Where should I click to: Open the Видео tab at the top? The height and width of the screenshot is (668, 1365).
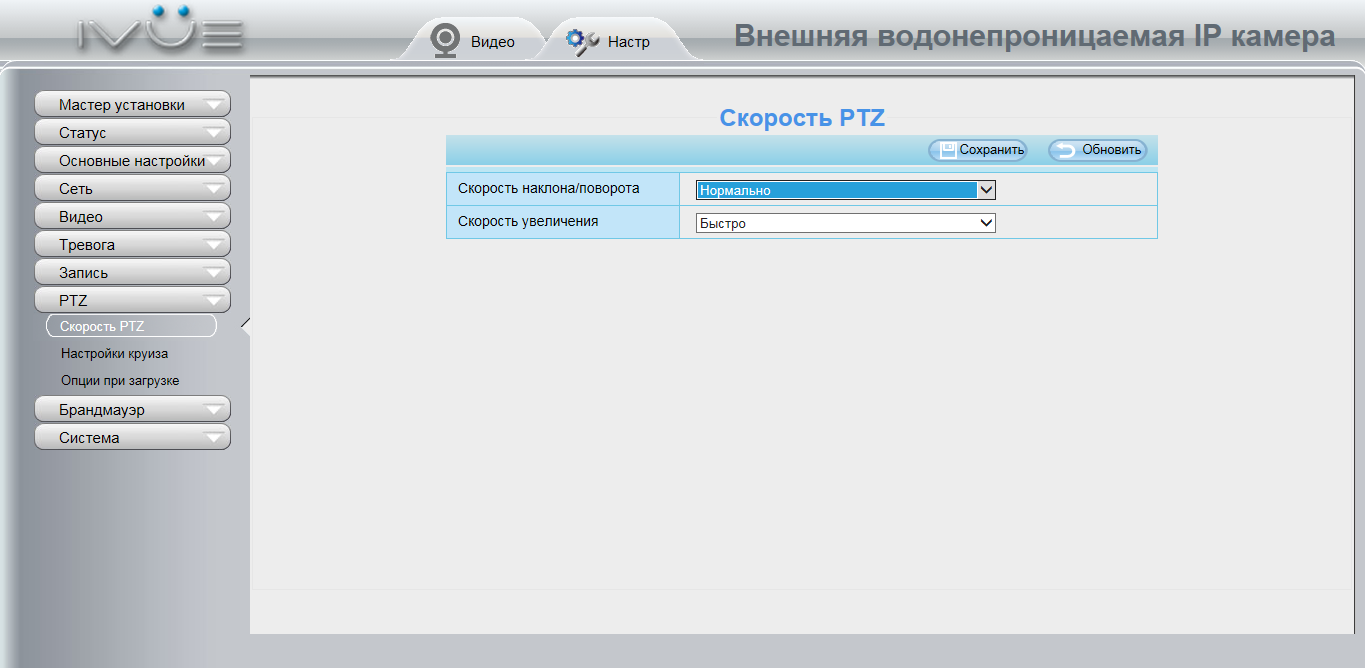click(474, 41)
